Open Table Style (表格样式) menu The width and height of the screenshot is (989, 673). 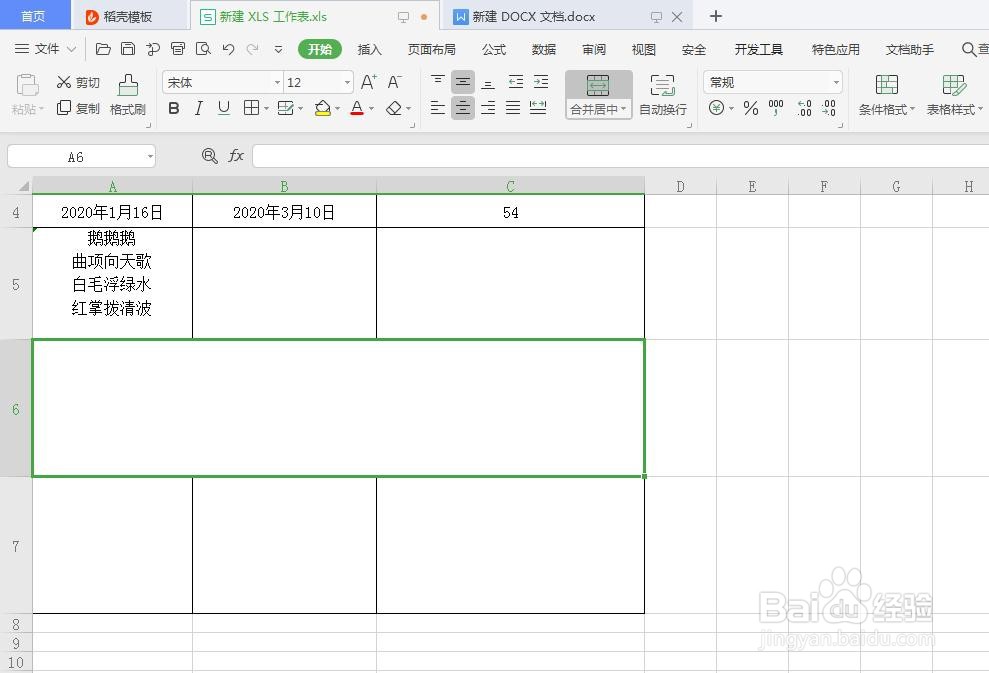tap(954, 95)
